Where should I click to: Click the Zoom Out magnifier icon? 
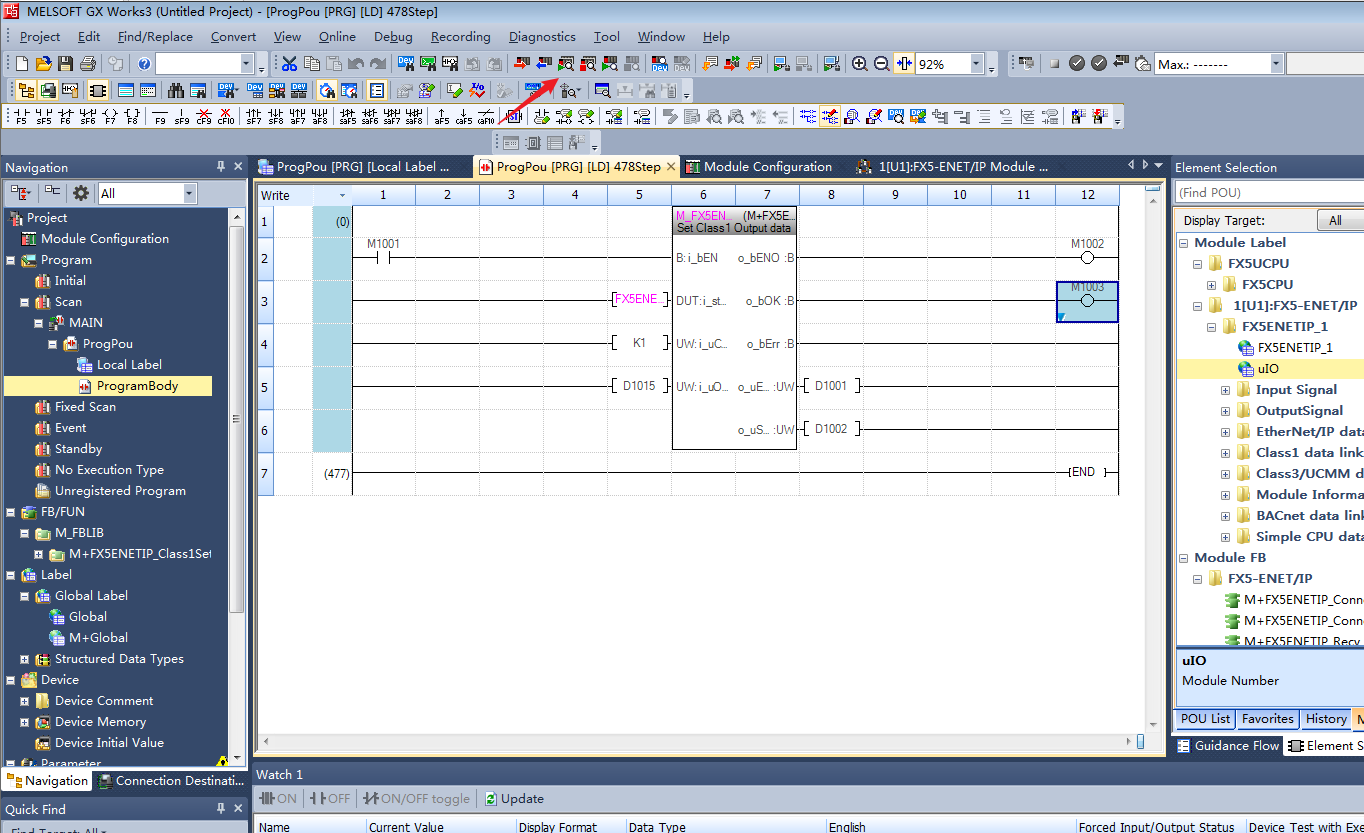click(881, 64)
